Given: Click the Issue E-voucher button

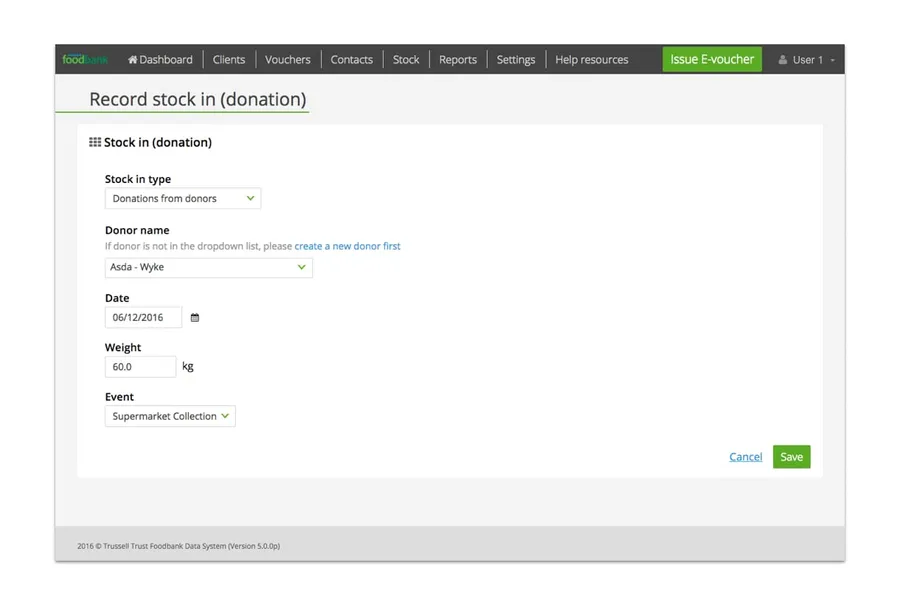Looking at the screenshot, I should [x=711, y=59].
